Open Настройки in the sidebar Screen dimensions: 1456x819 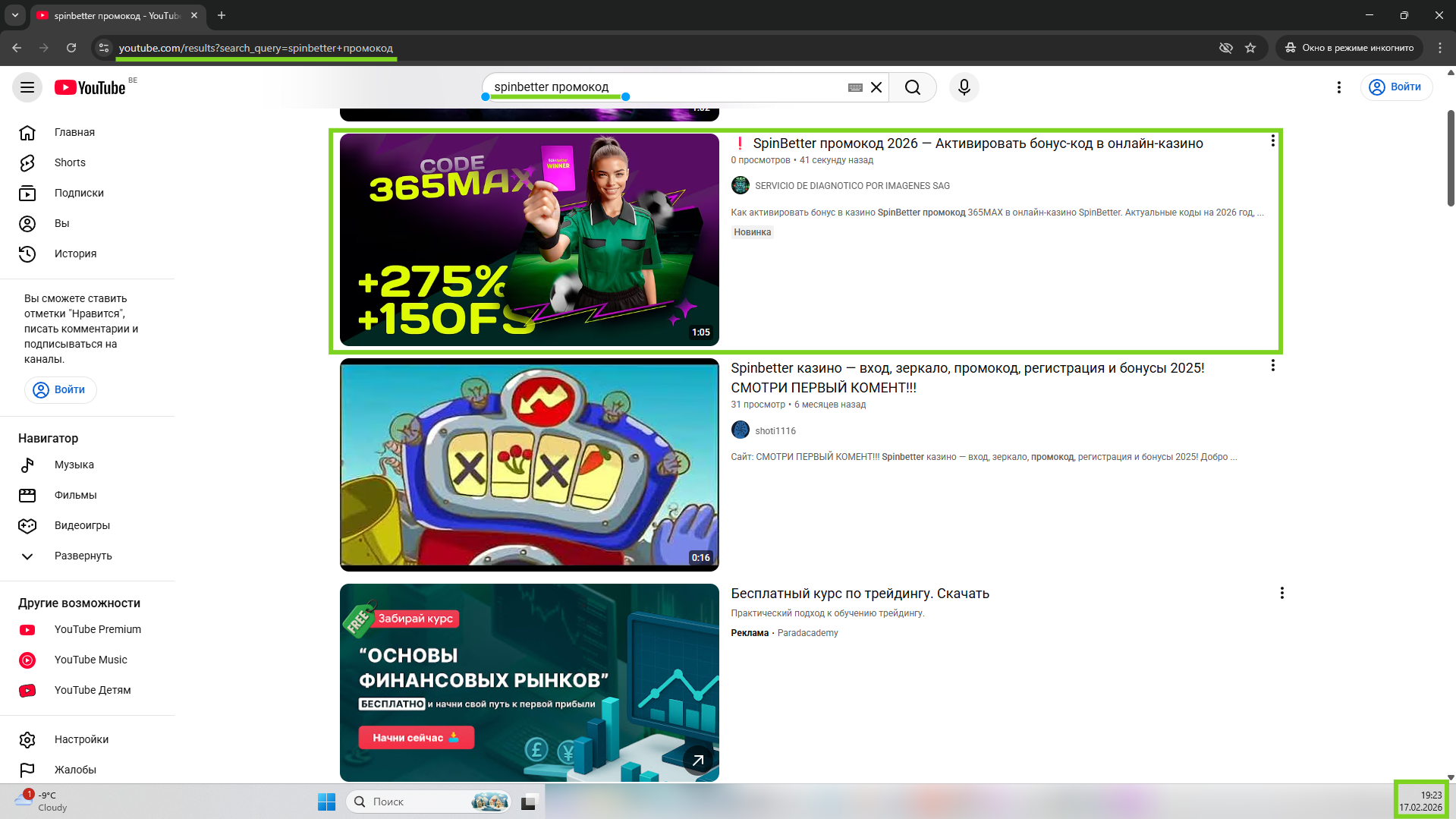87,739
